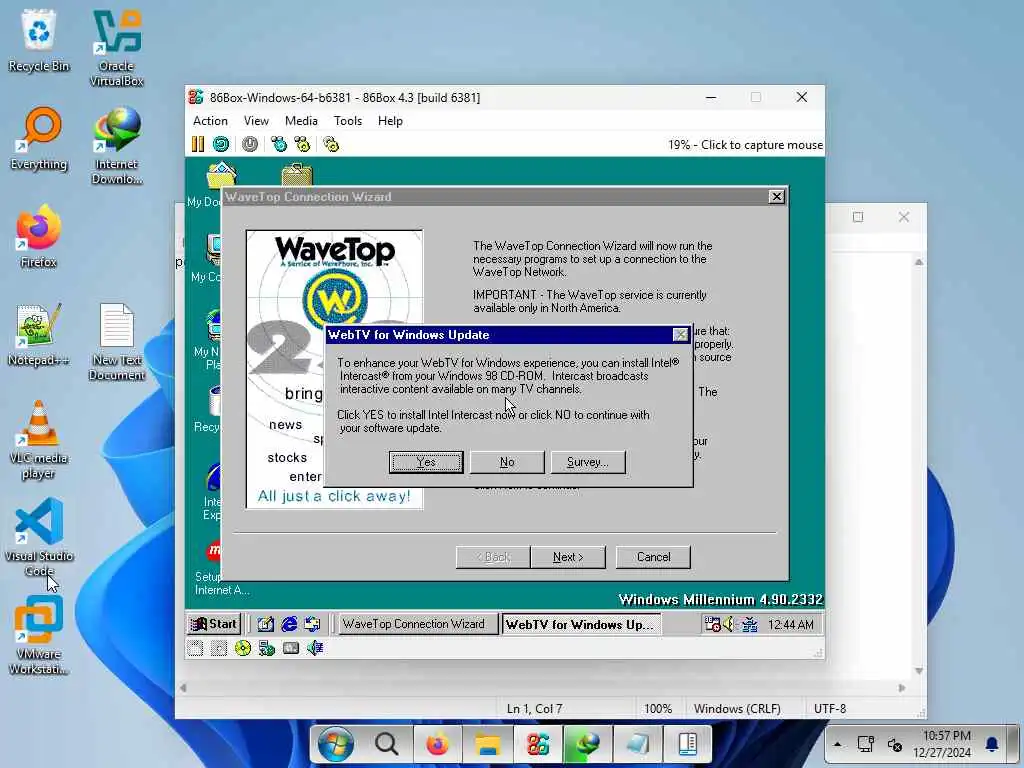Image resolution: width=1024 pixels, height=768 pixels.
Task: Click Internet Download Manager taskbar icon
Action: coord(588,744)
